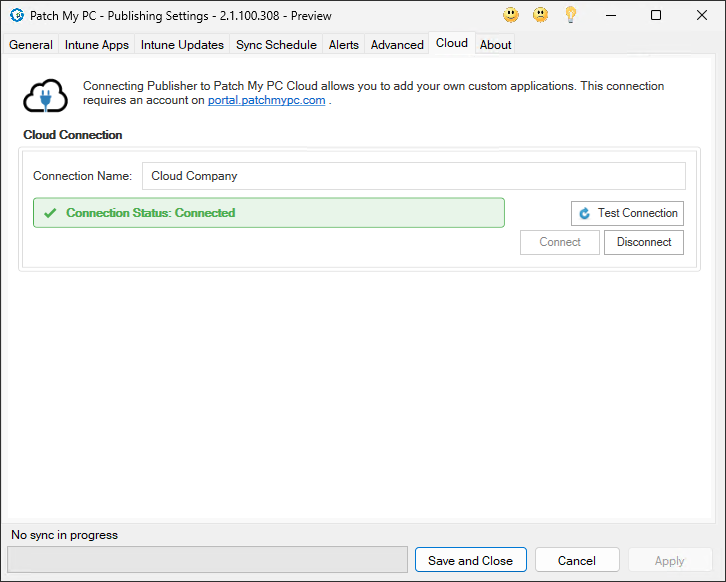The width and height of the screenshot is (726, 582).
Task: Click the cloud plug icon
Action: click(46, 95)
